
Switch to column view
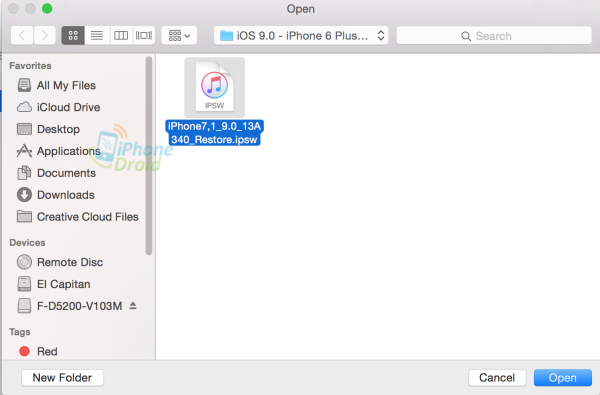(x=121, y=36)
